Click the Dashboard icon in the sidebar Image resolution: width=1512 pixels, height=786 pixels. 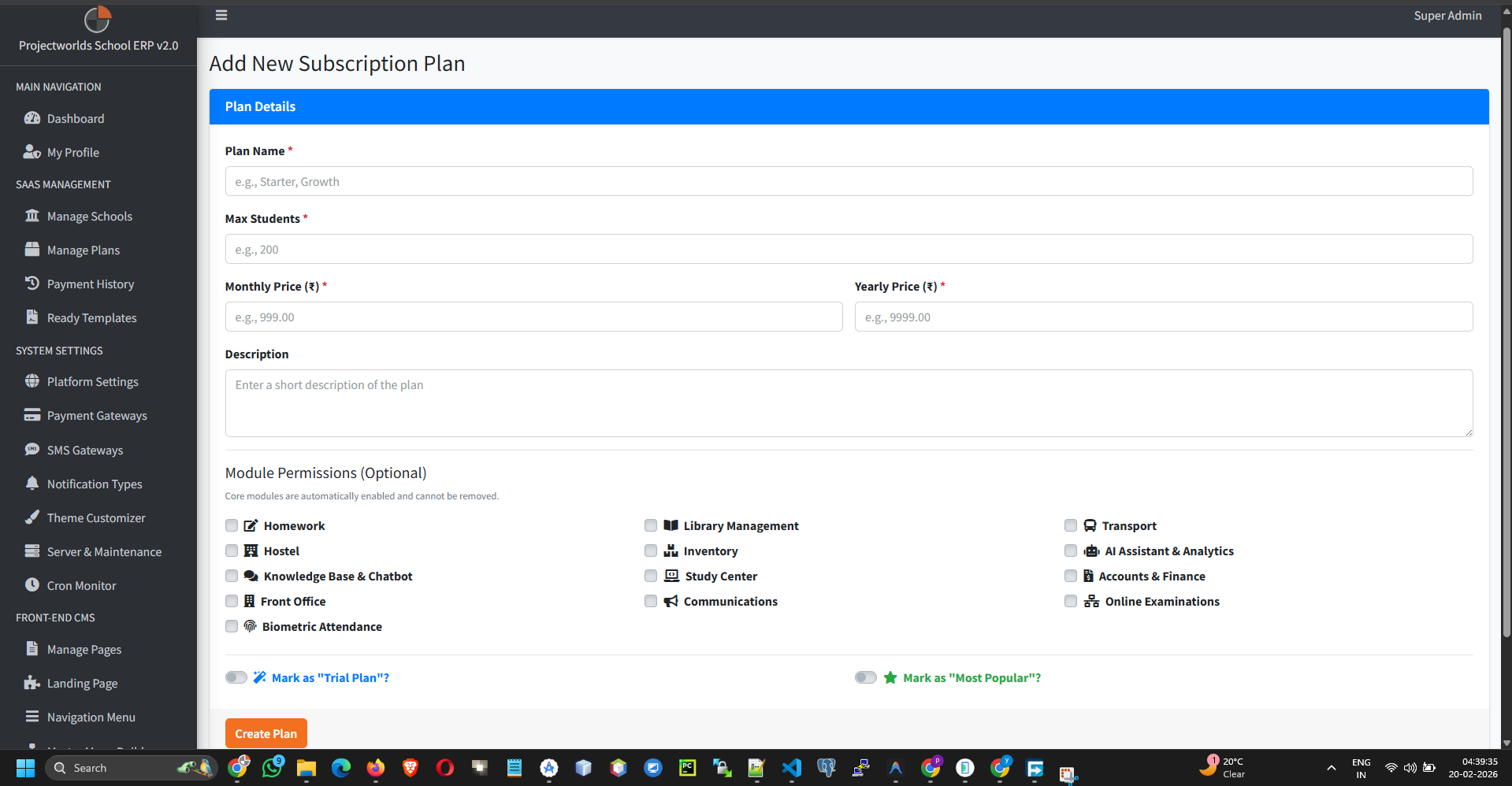pyautogui.click(x=32, y=118)
